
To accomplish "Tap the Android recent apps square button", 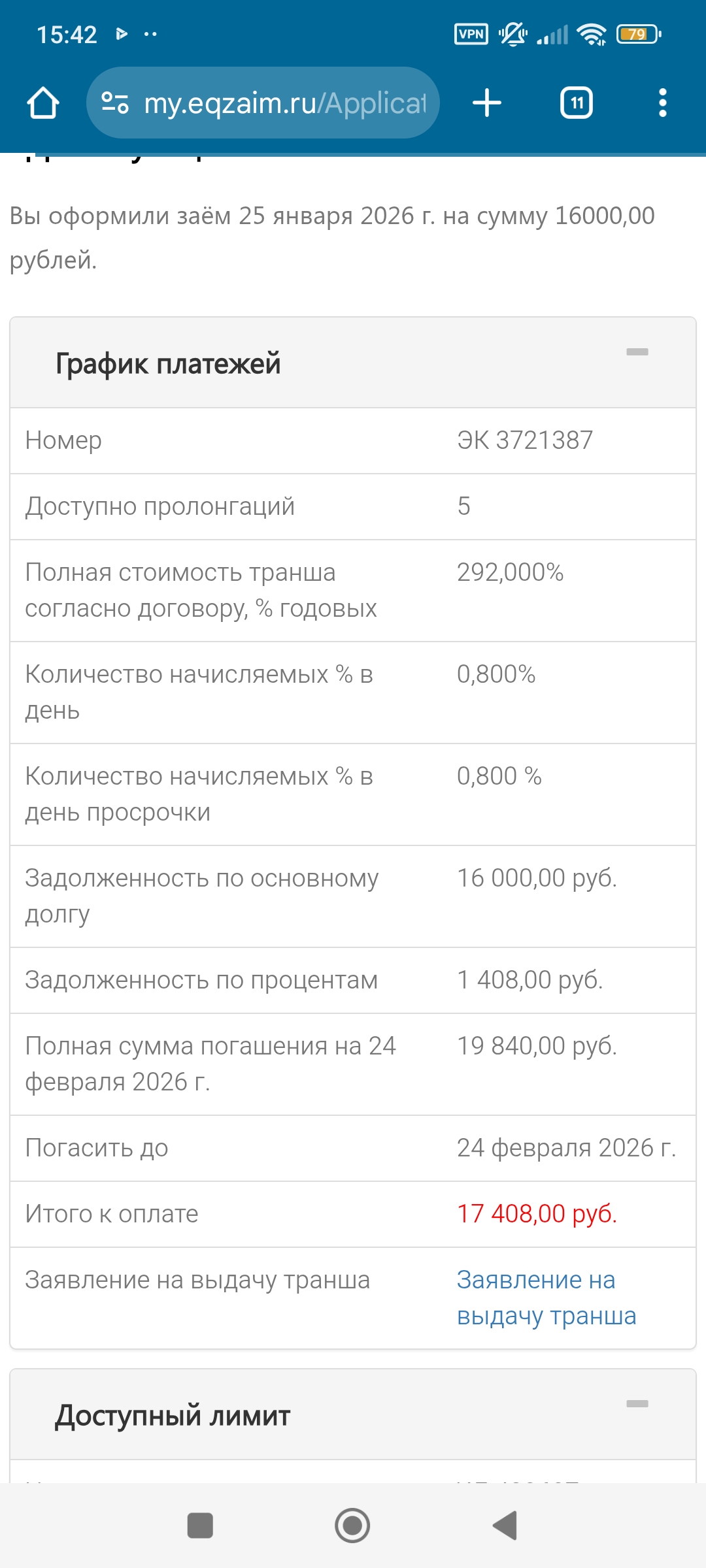I will [x=200, y=1526].
